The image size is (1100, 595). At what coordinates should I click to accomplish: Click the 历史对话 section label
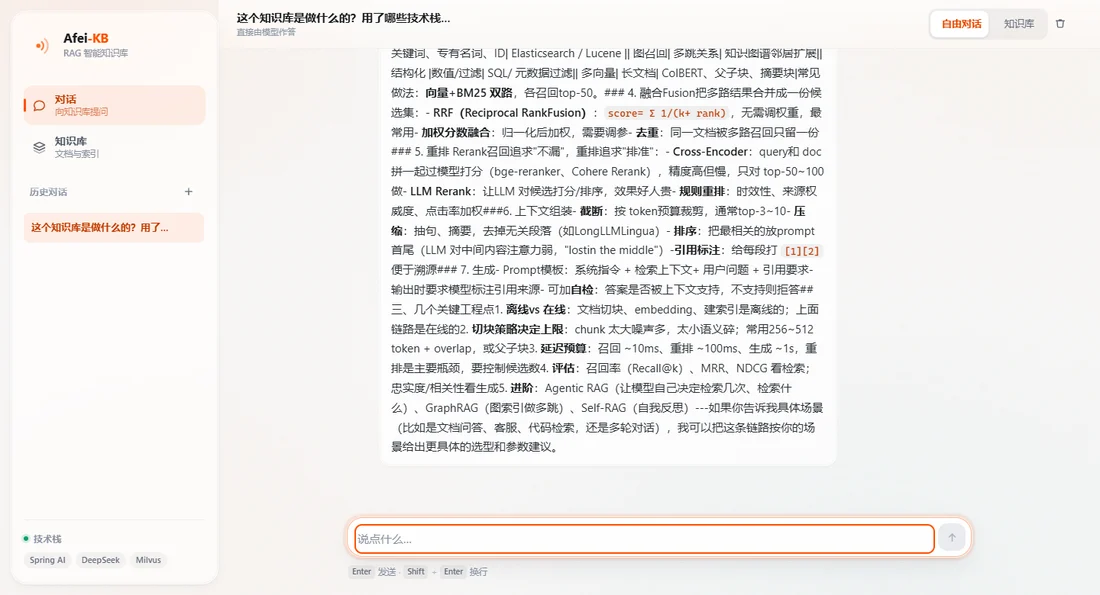48,192
